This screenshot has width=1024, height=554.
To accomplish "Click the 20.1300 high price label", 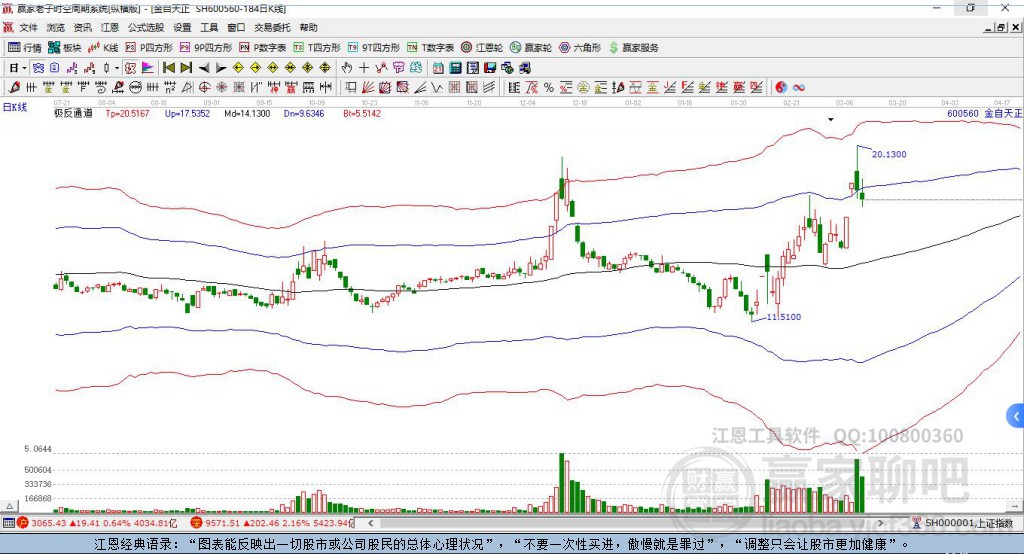I will 889,154.
